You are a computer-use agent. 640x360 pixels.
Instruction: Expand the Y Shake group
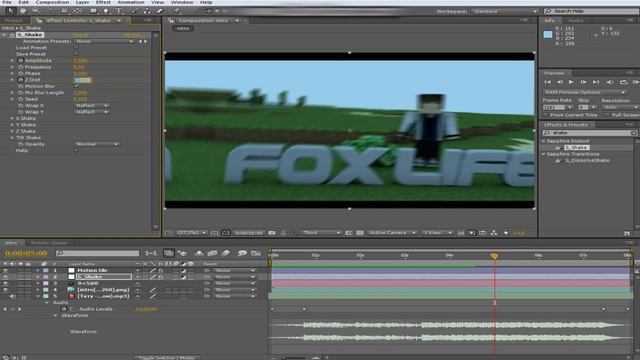click(x=12, y=125)
